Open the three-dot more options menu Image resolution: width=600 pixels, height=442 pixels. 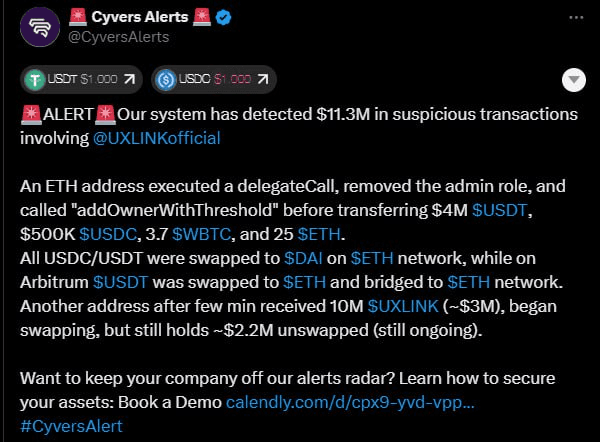pos(576,18)
